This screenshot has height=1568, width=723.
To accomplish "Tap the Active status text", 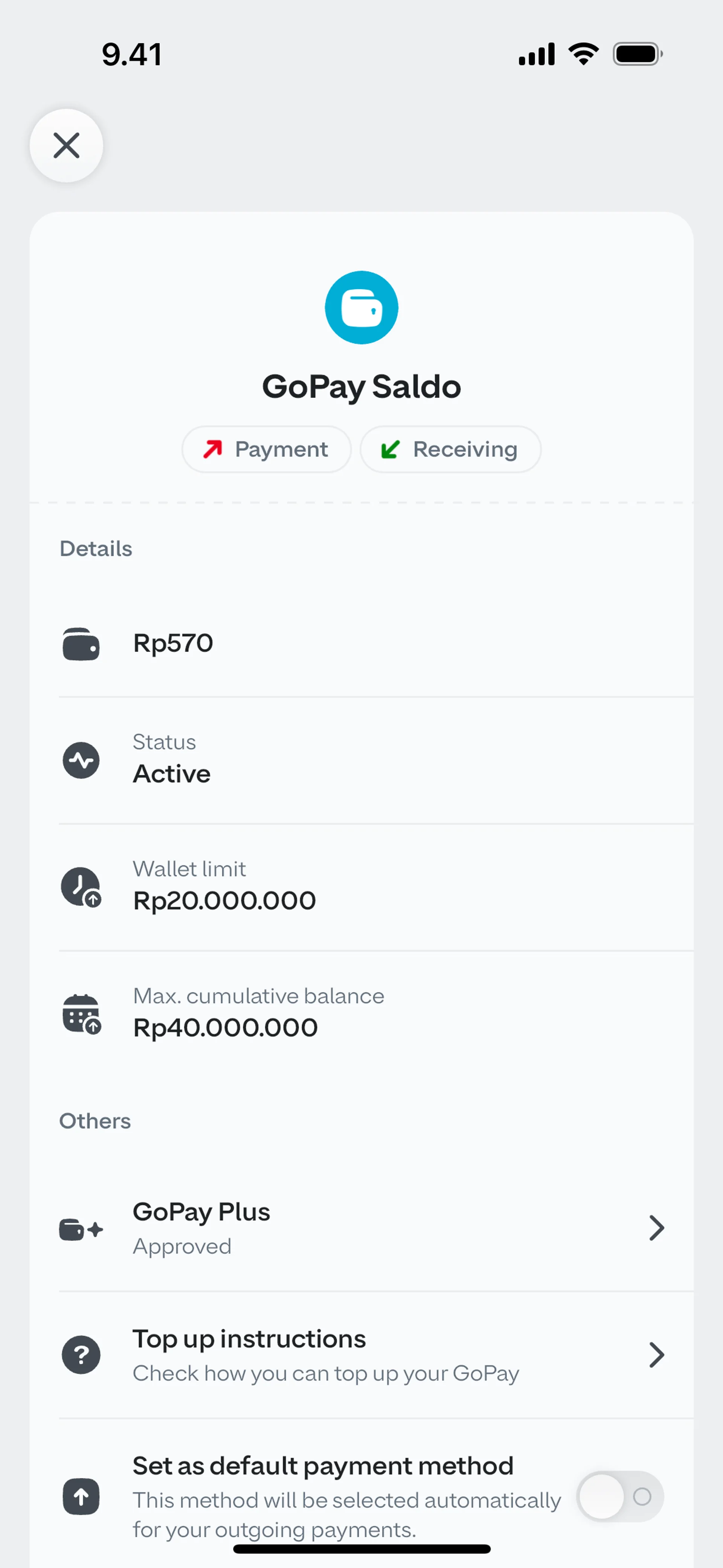I will click(x=172, y=774).
